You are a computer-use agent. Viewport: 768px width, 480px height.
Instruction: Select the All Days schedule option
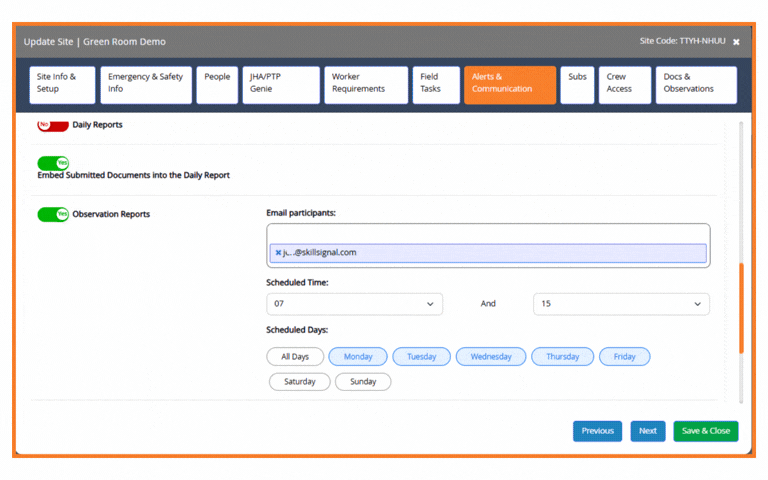(295, 357)
